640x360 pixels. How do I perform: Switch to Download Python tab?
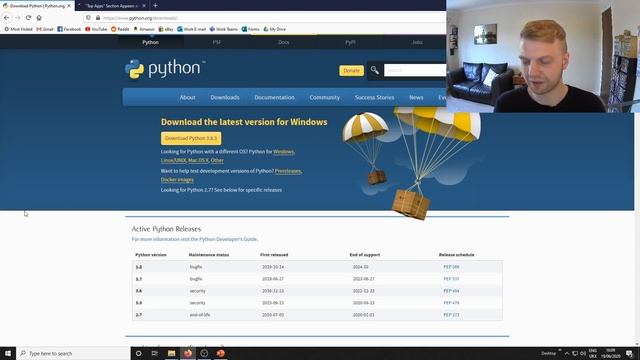[37, 6]
